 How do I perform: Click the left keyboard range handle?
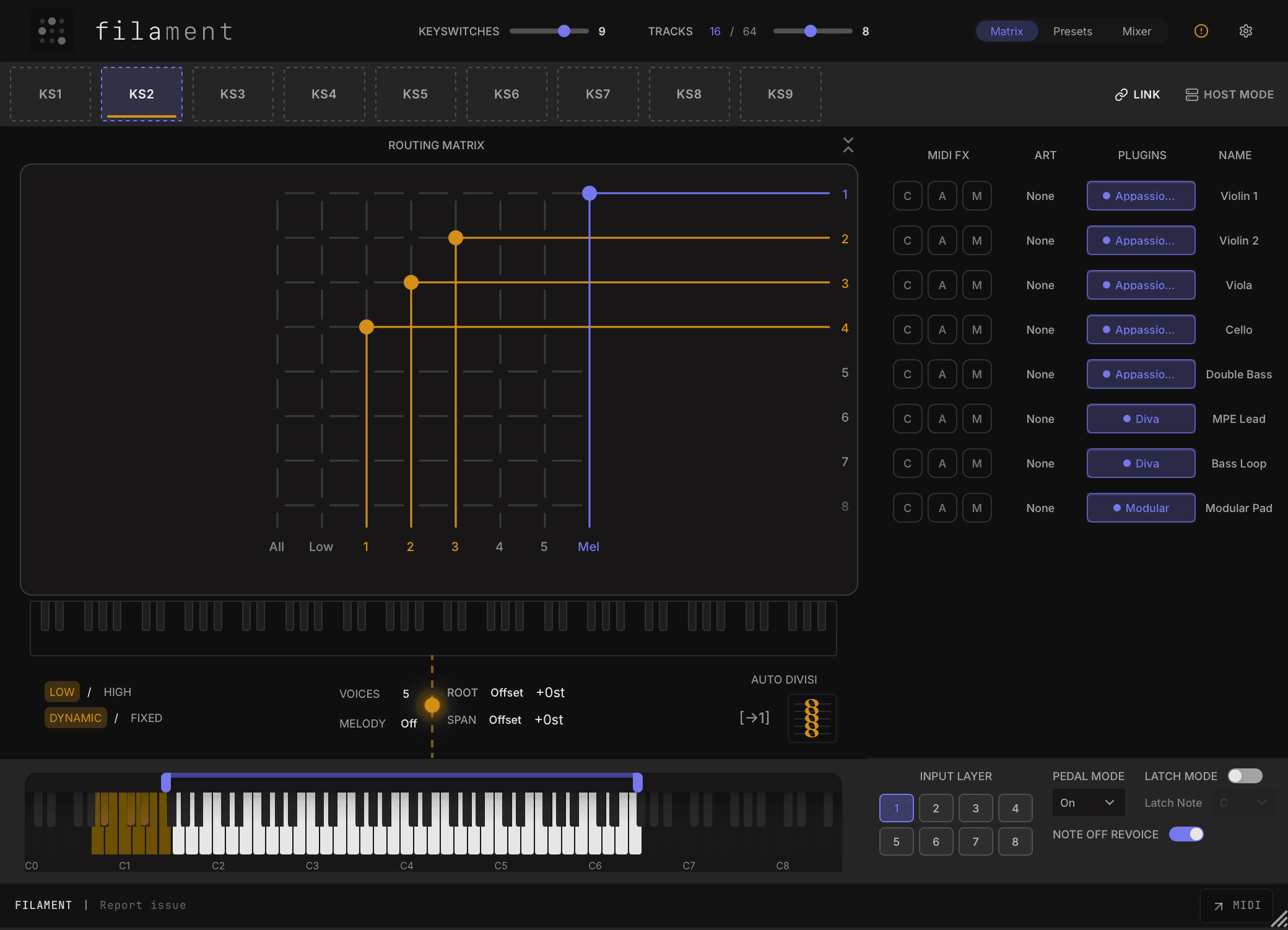[166, 783]
